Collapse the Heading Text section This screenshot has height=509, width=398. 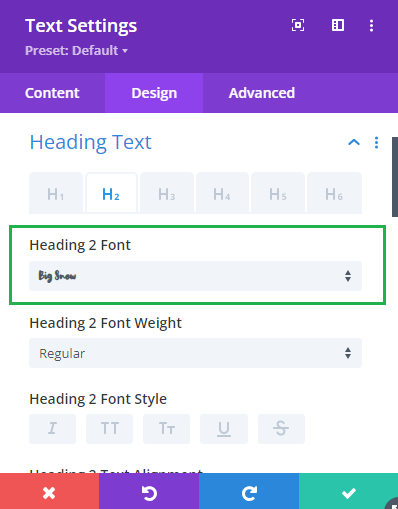[354, 143]
